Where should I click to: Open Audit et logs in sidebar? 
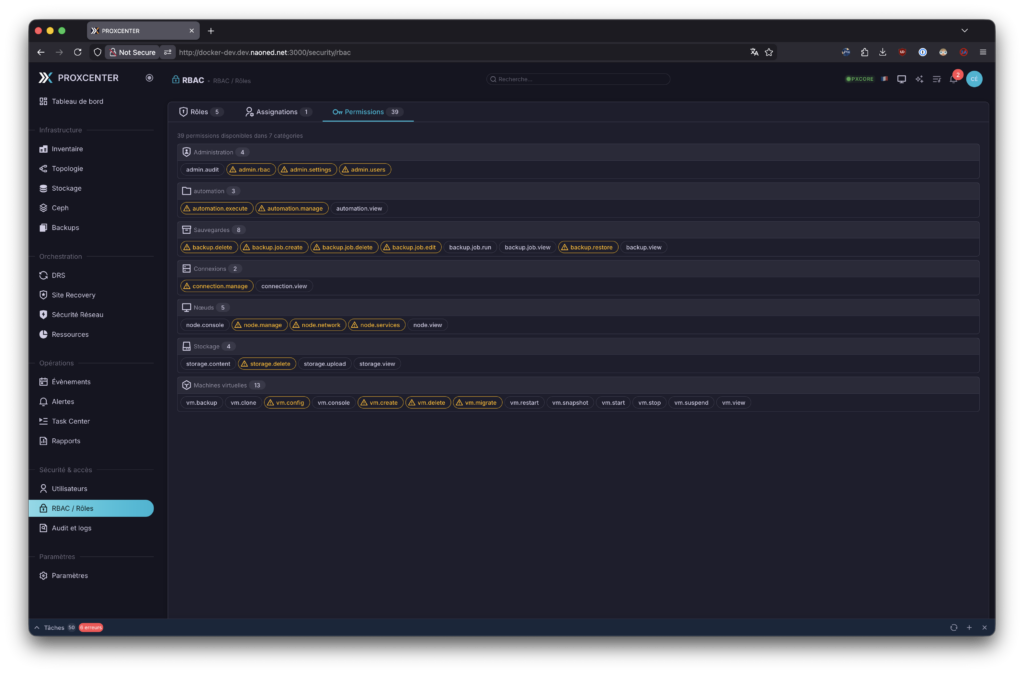pos(71,528)
